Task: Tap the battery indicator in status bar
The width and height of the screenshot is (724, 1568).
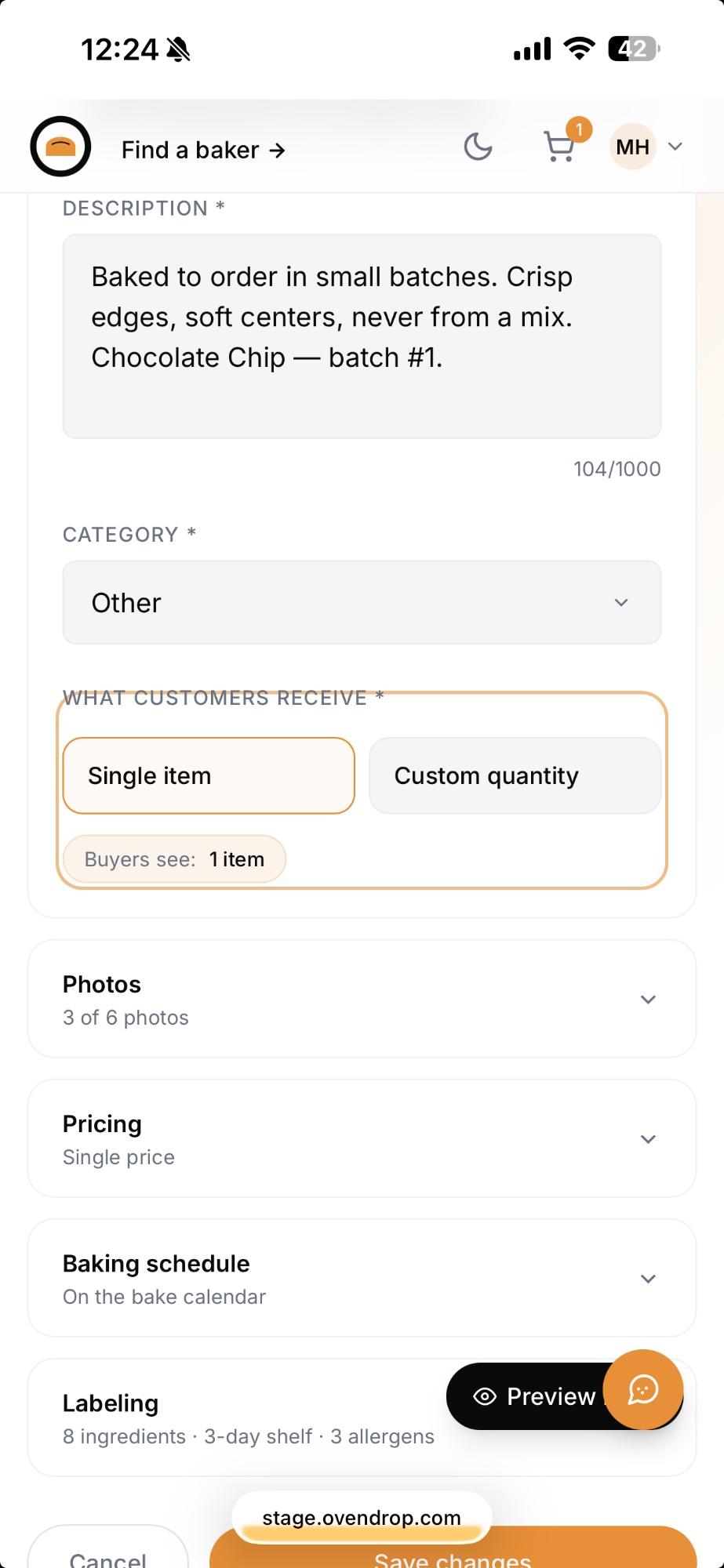Action: coord(635,49)
